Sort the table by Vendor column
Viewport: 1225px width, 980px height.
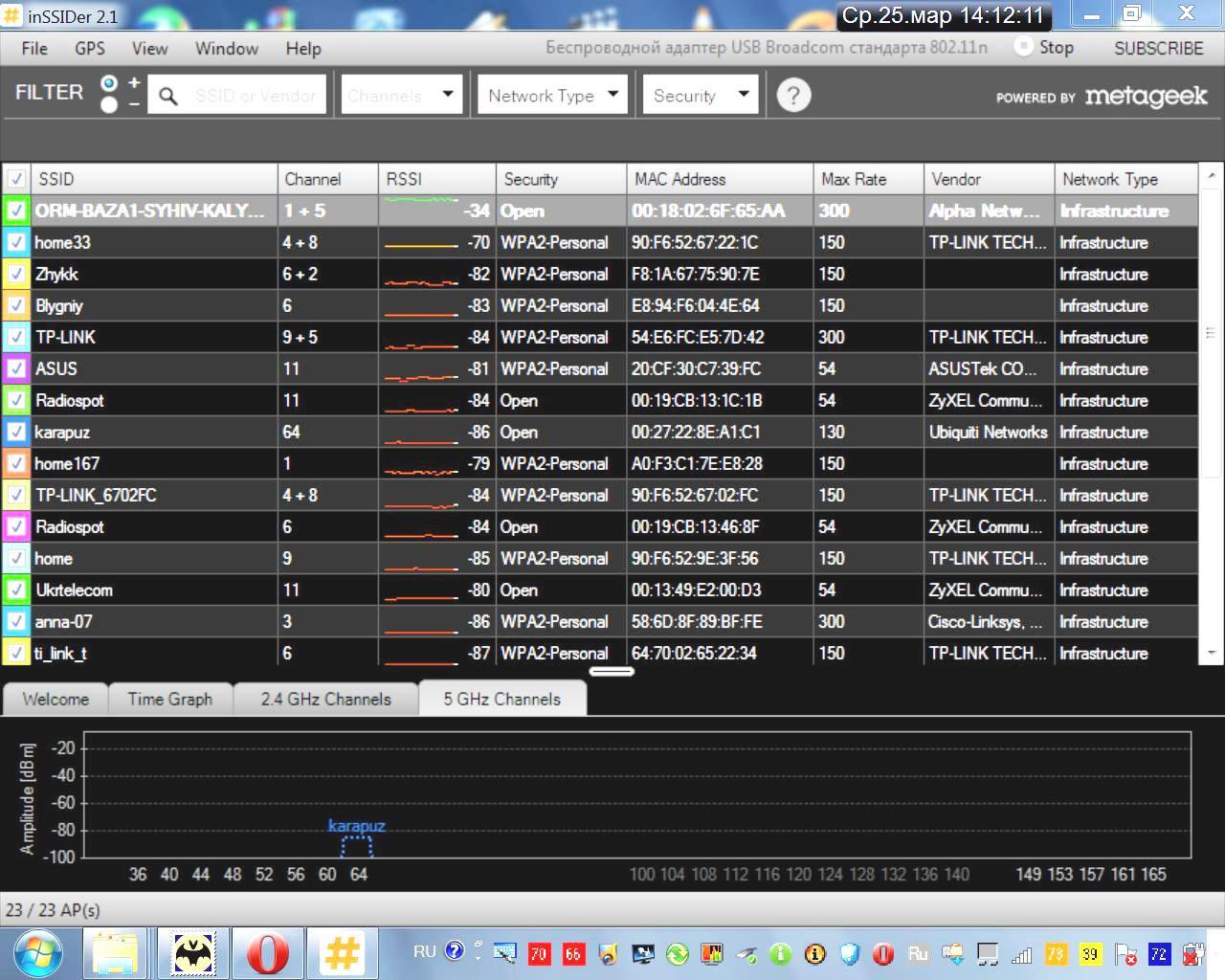tap(990, 179)
